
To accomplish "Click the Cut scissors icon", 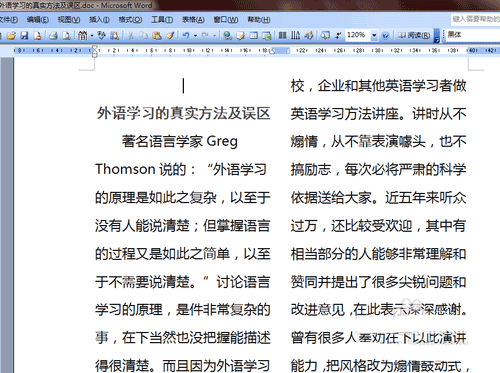I will 131,35.
